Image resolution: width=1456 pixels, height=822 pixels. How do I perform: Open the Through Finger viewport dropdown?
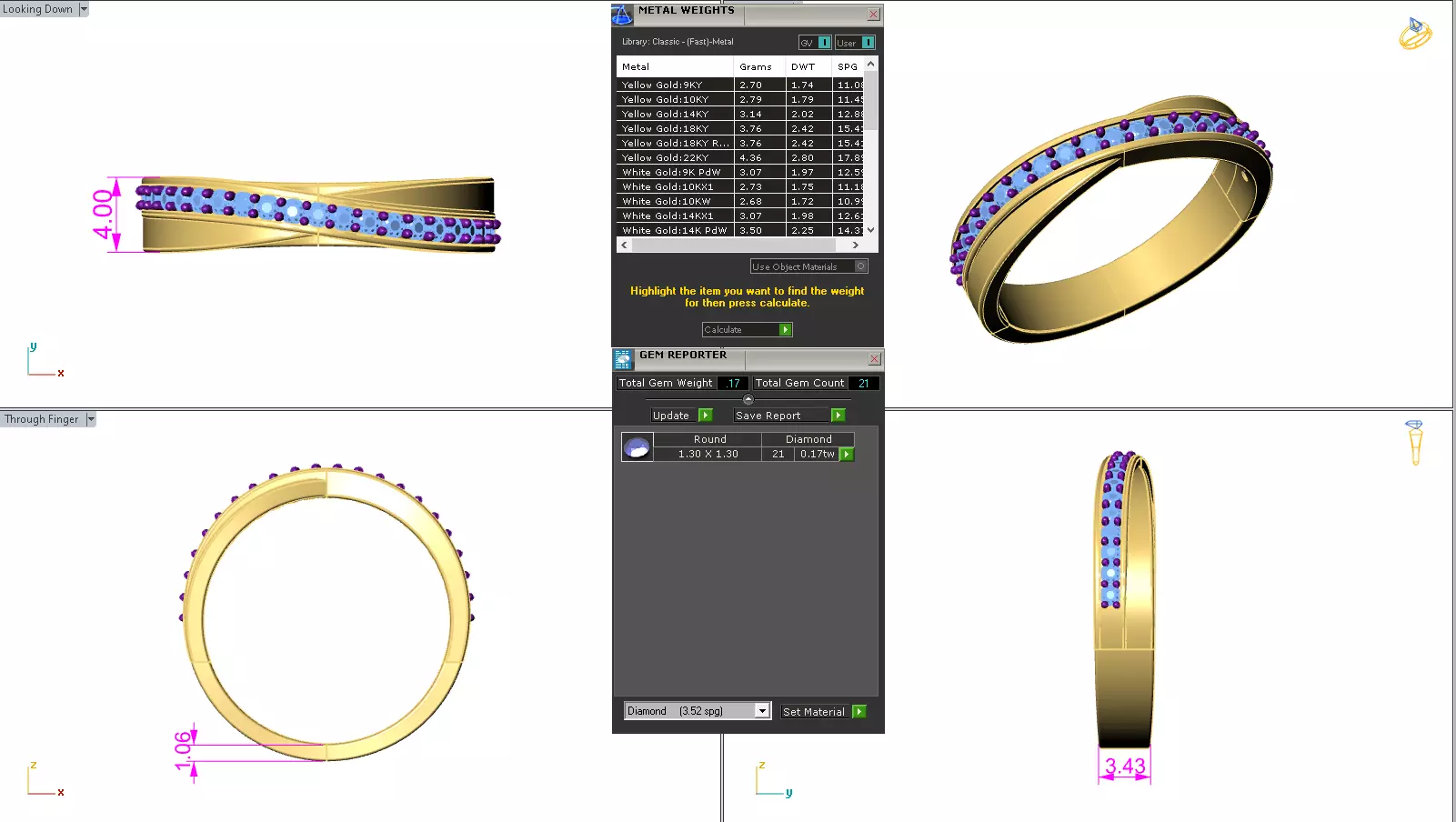(90, 419)
